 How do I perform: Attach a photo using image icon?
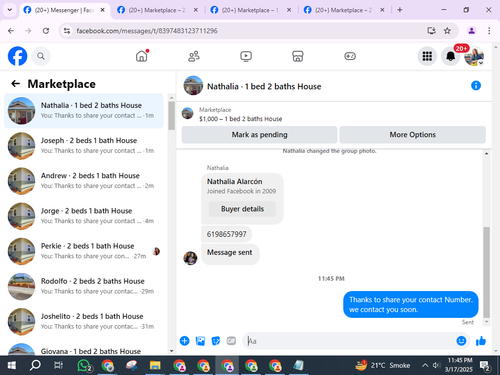click(200, 341)
